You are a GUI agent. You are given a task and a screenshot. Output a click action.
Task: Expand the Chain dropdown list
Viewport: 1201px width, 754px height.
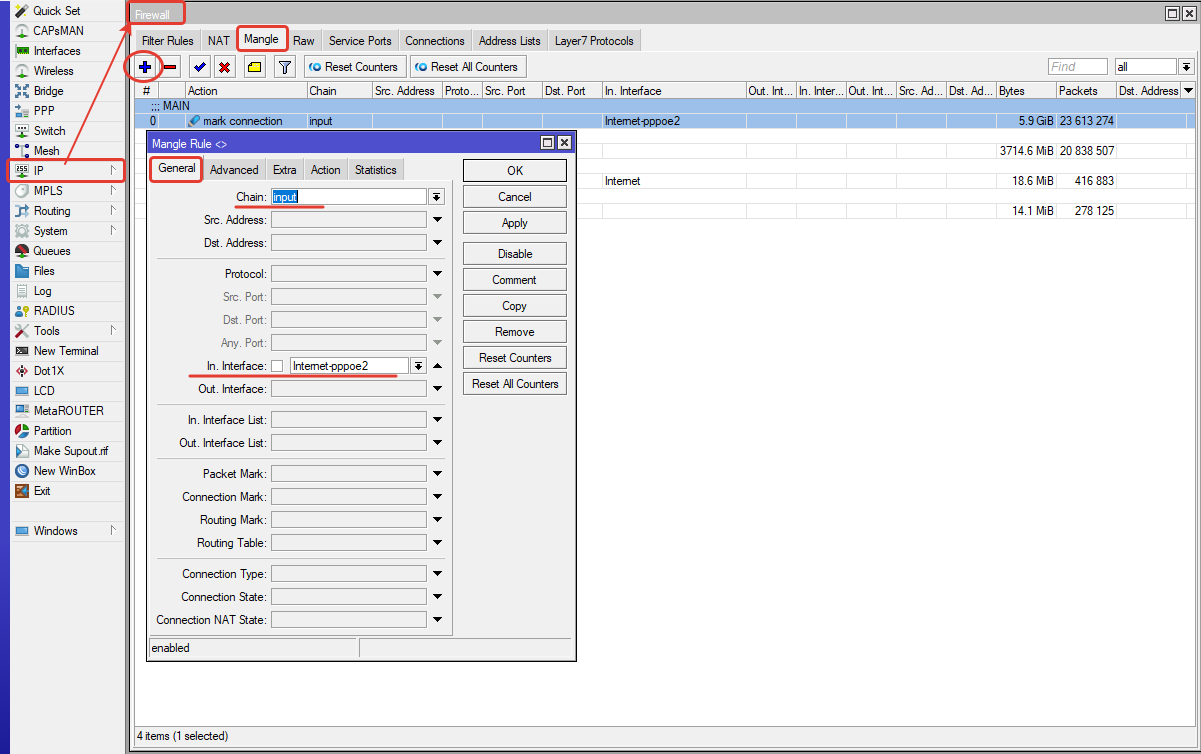click(x=437, y=197)
